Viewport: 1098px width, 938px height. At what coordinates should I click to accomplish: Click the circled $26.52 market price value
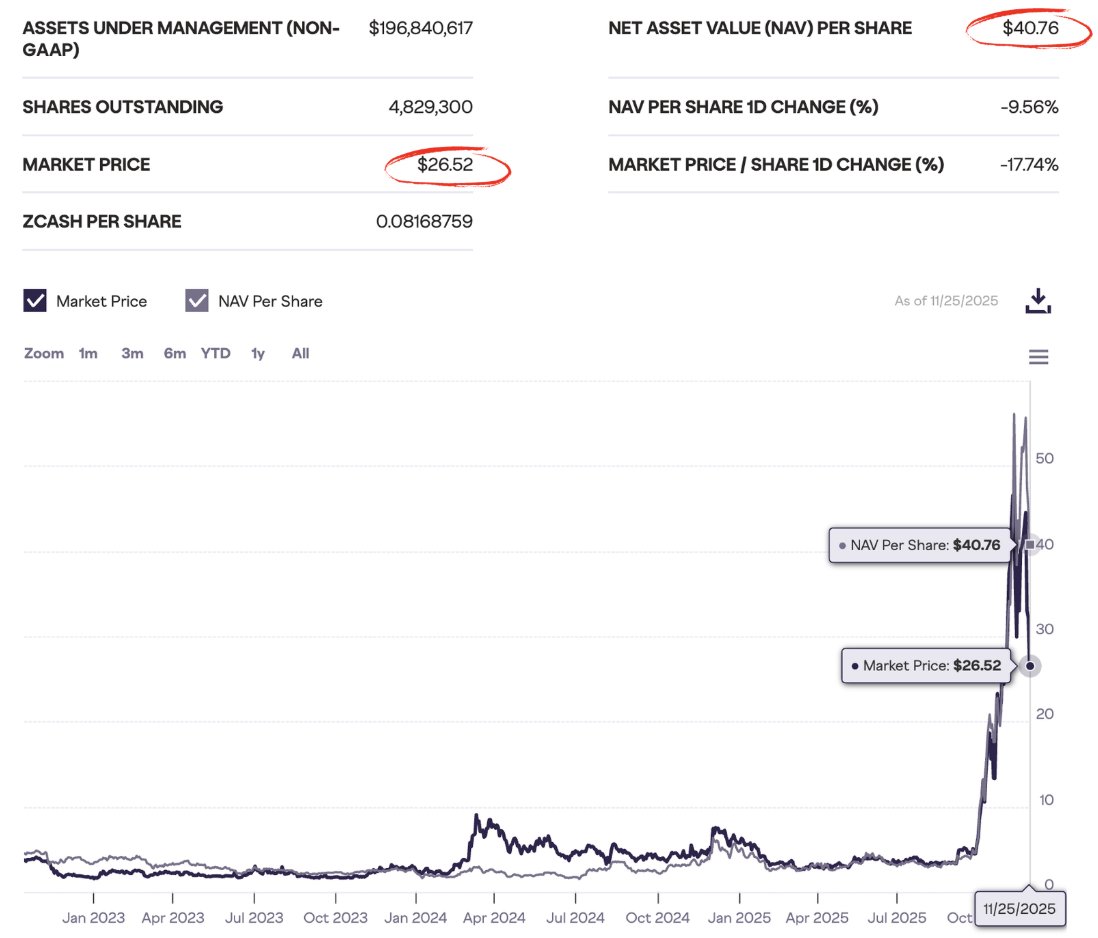point(446,165)
